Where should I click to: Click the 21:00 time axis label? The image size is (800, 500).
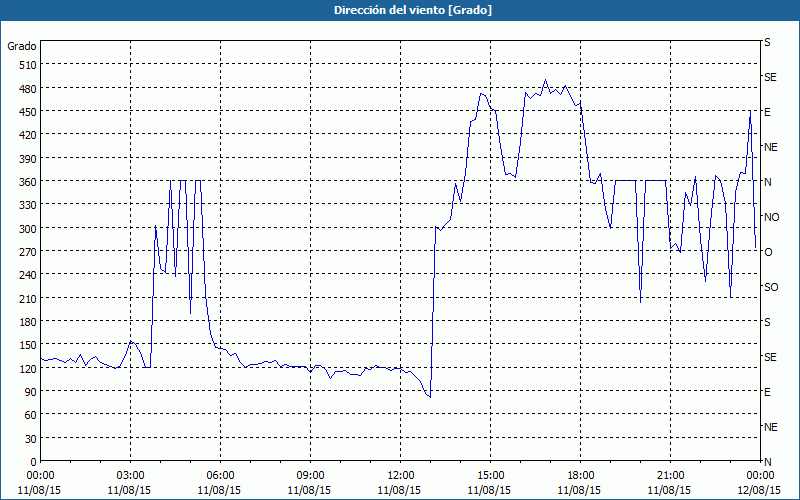click(670, 476)
